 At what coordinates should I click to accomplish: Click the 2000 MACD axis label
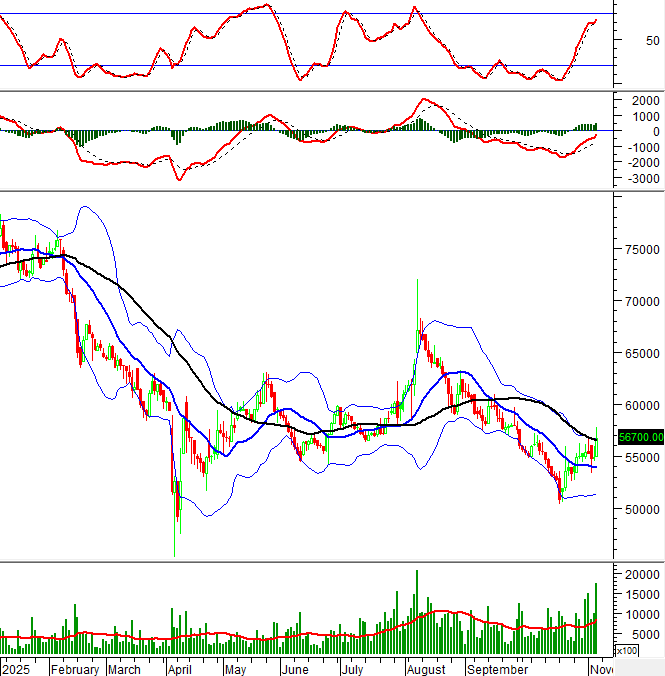coord(645,100)
